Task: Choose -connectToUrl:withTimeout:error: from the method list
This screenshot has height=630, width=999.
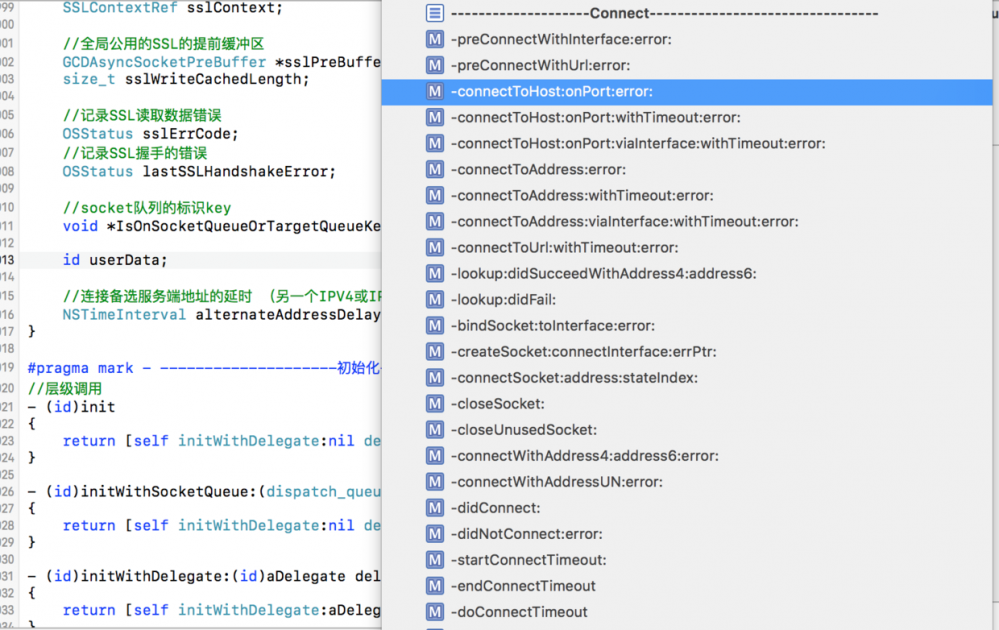Action: 560,247
